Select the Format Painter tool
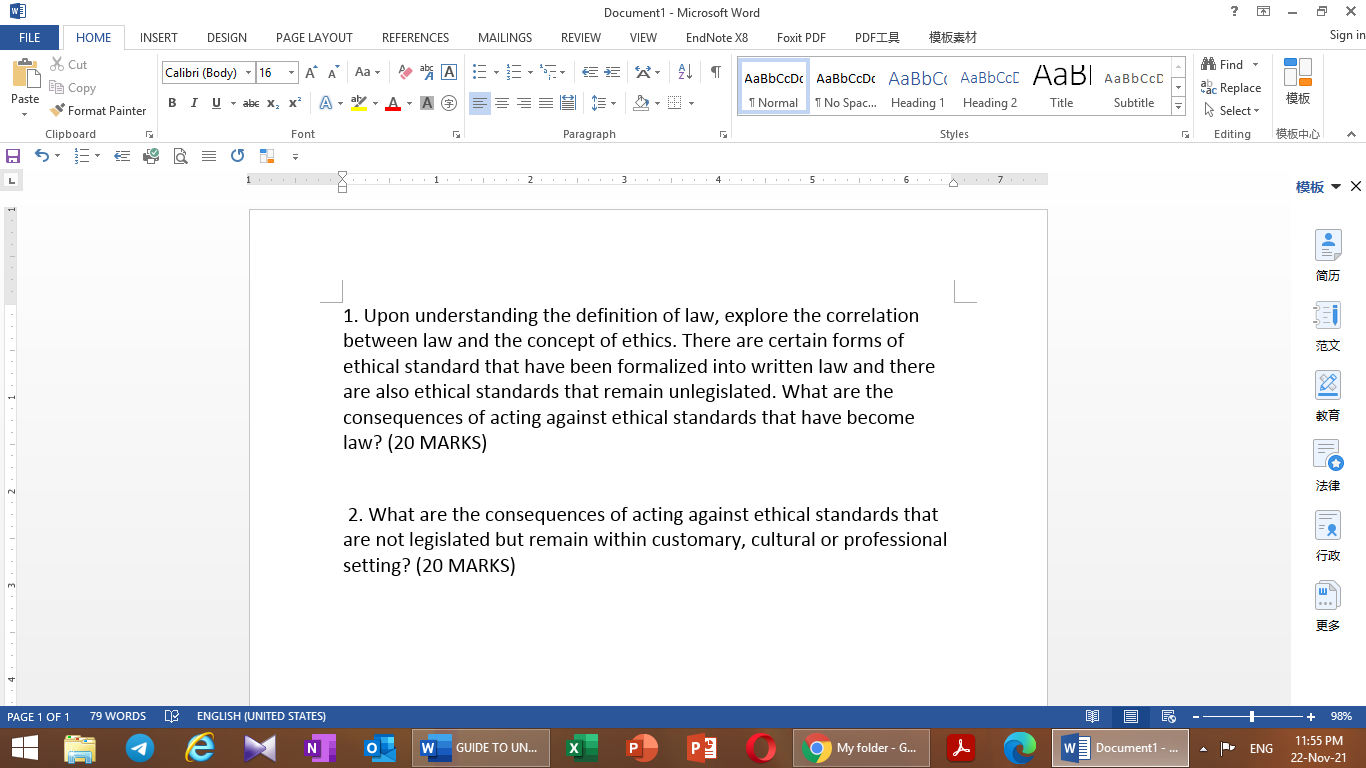The width and height of the screenshot is (1366, 768). pyautogui.click(x=97, y=110)
